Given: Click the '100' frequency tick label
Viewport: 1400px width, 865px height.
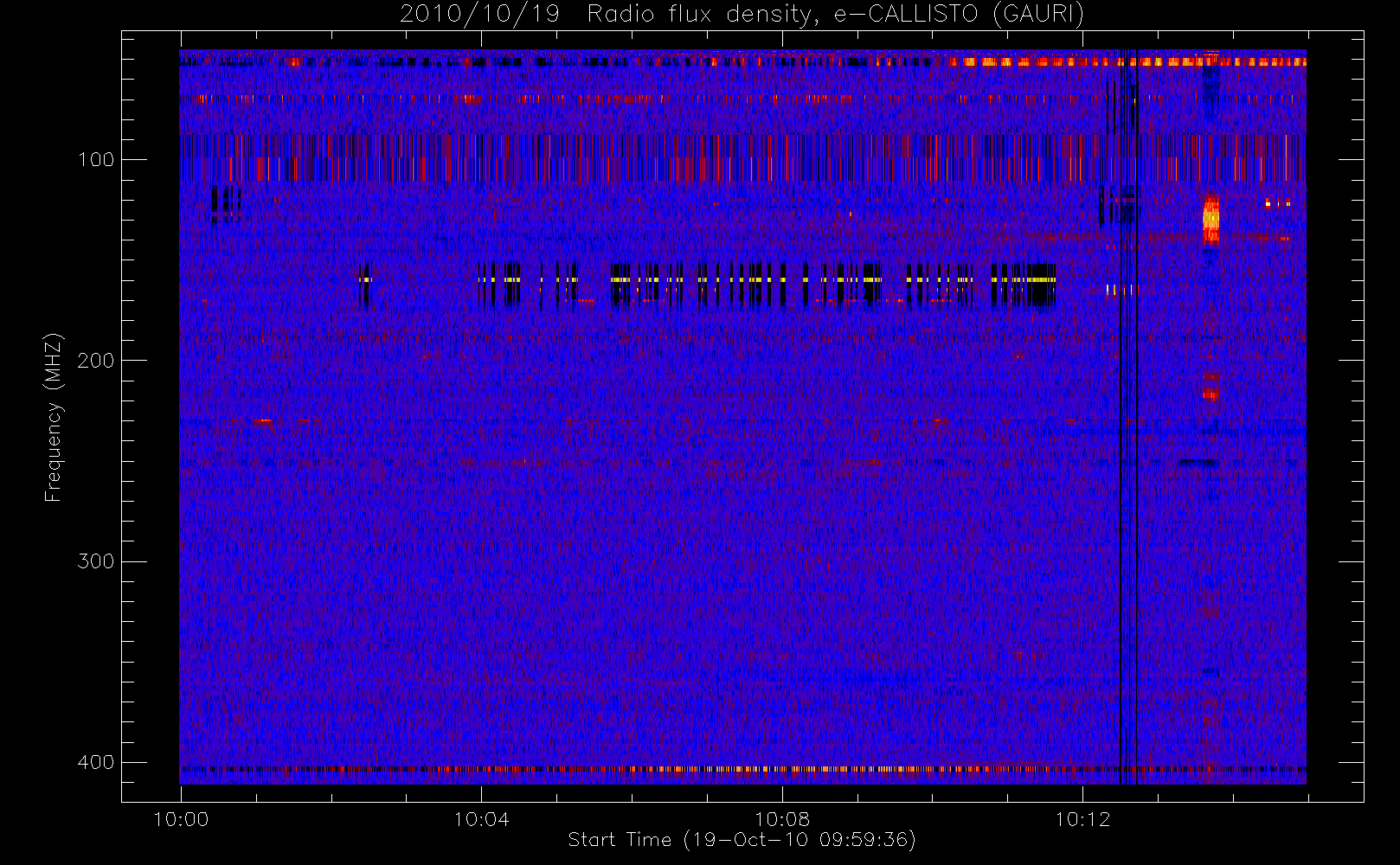Looking at the screenshot, I should point(96,159).
